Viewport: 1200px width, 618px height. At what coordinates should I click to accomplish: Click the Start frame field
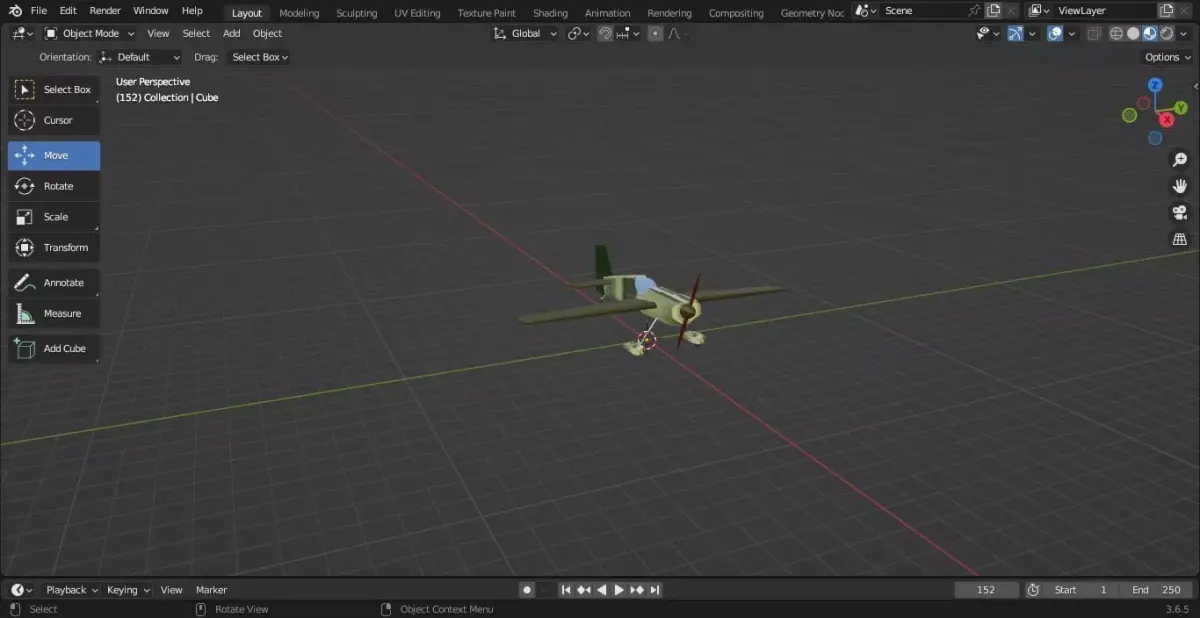1081,590
